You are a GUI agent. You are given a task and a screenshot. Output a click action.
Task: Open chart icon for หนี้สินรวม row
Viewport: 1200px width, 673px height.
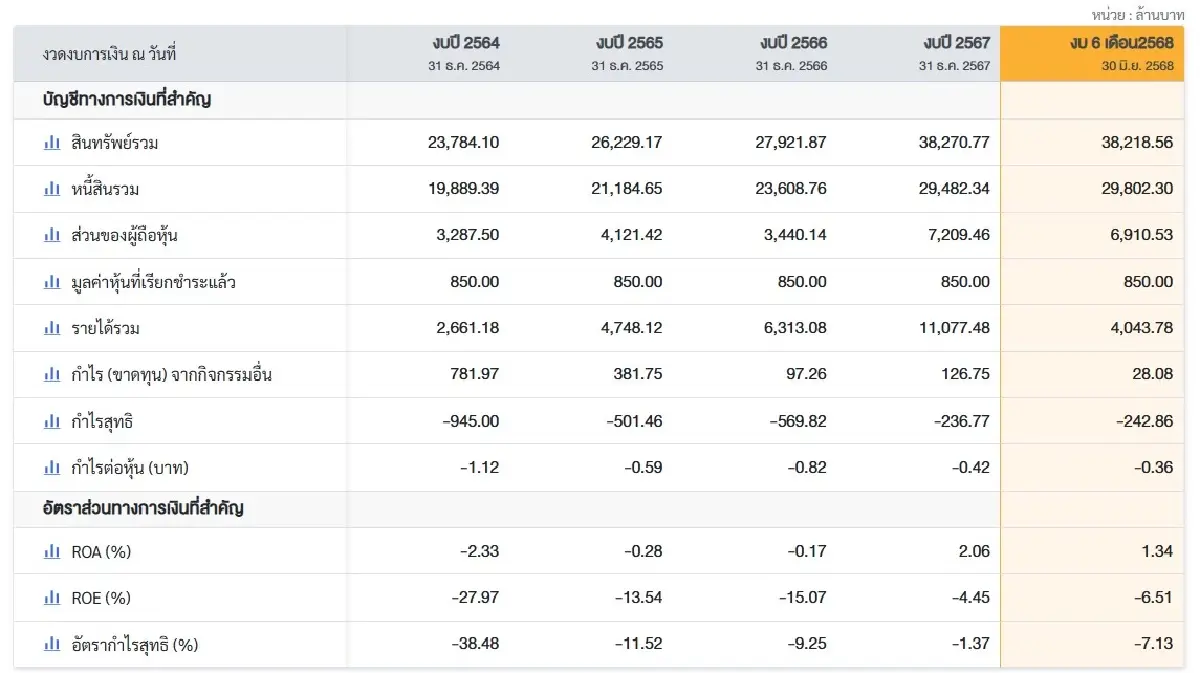(x=52, y=189)
